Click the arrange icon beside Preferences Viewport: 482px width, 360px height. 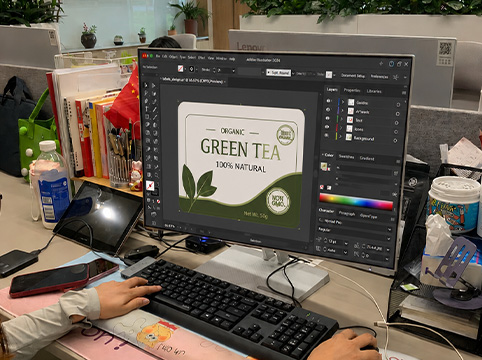click(x=396, y=77)
